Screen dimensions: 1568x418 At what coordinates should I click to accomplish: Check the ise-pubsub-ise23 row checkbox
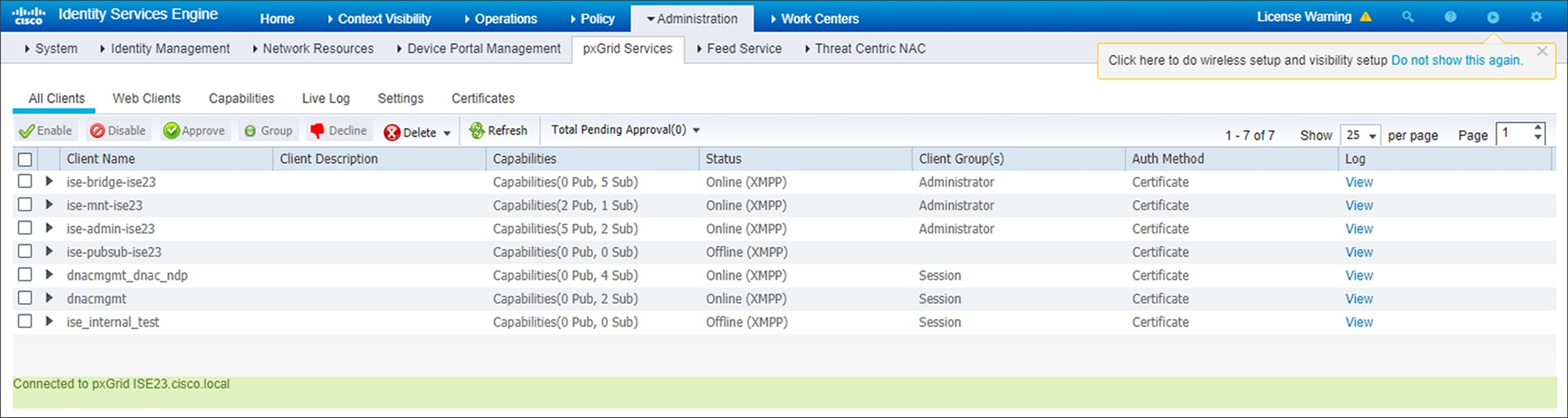tap(25, 251)
